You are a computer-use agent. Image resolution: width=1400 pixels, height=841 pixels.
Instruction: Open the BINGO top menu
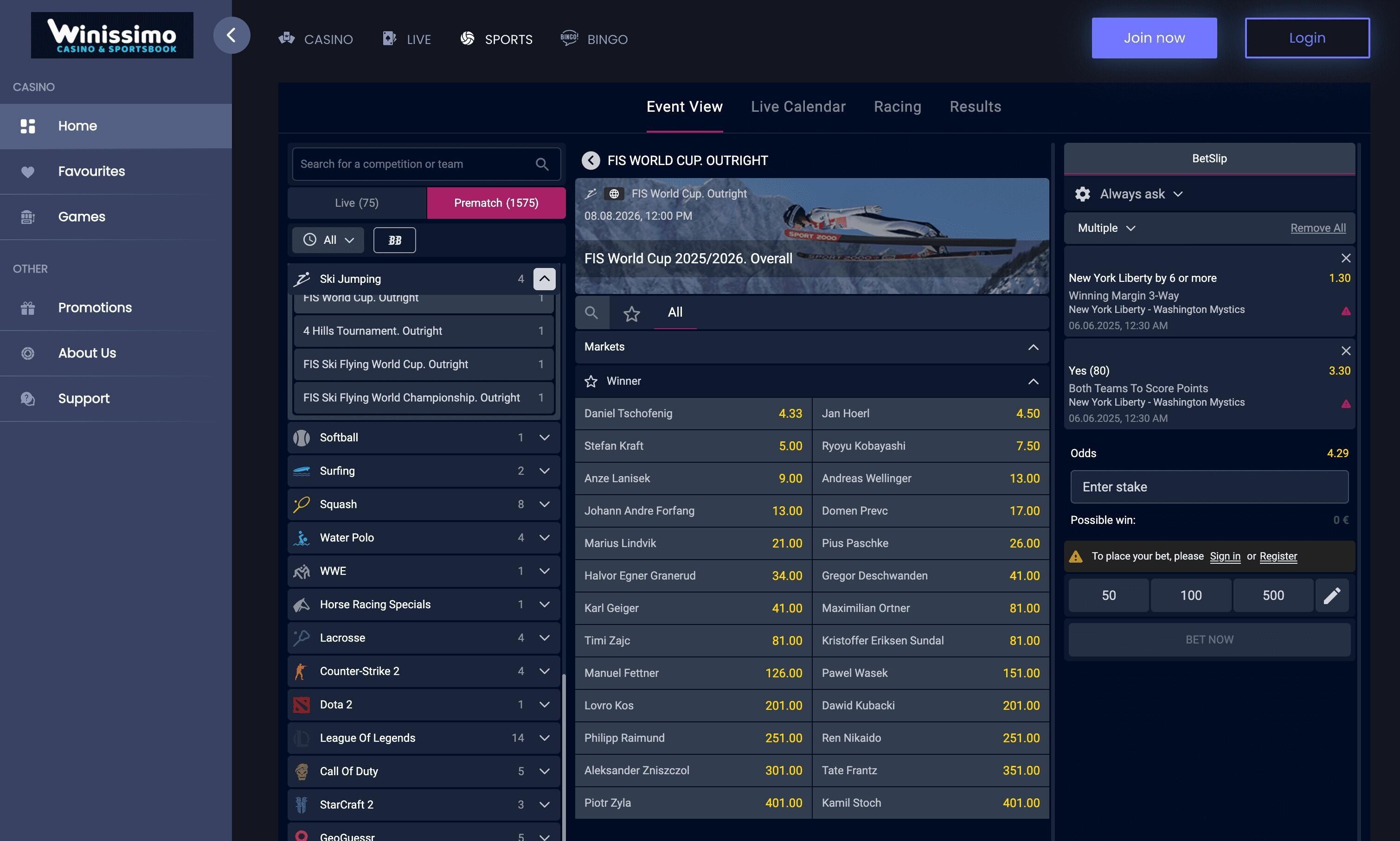coord(594,39)
